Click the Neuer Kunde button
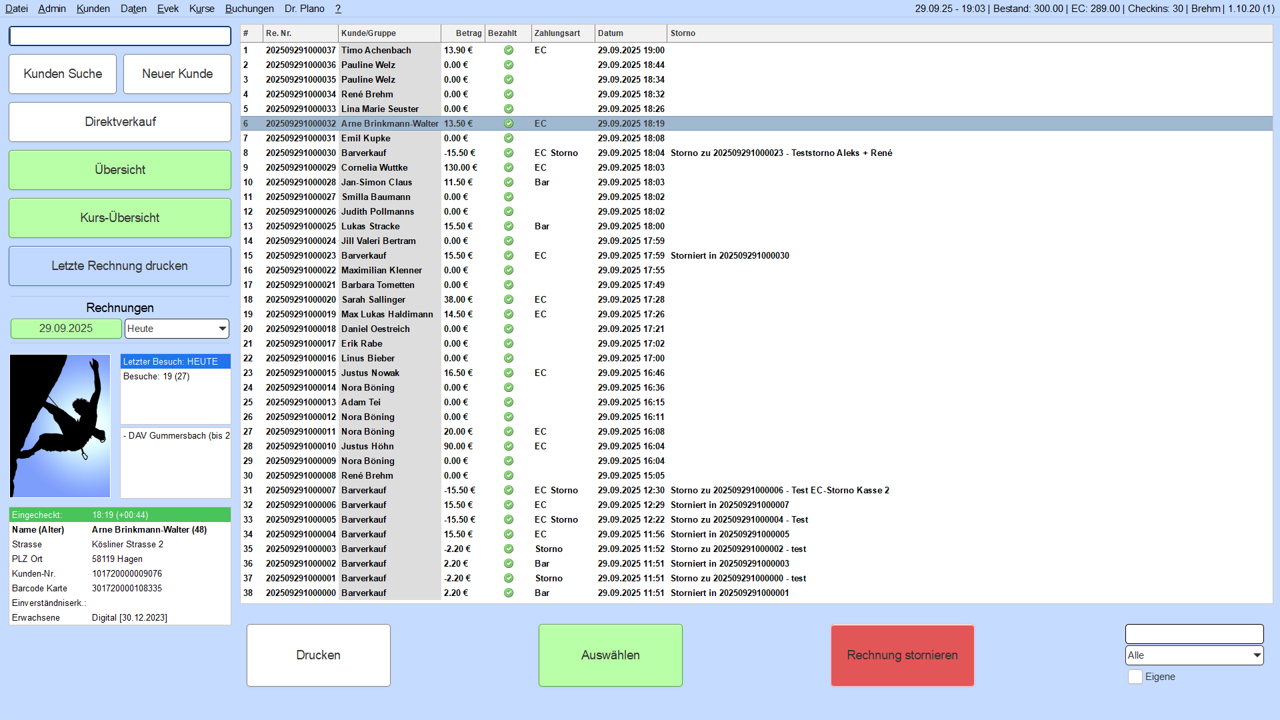 (177, 74)
